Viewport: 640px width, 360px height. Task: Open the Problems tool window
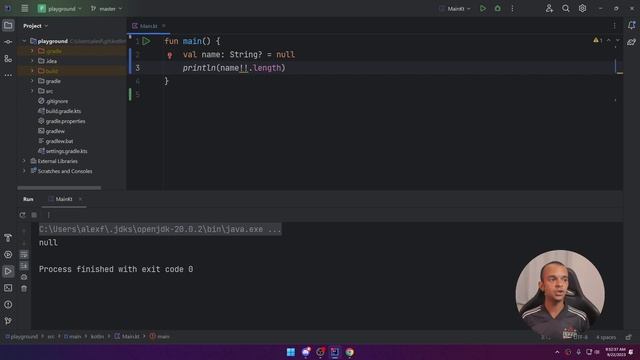pyautogui.click(x=8, y=304)
